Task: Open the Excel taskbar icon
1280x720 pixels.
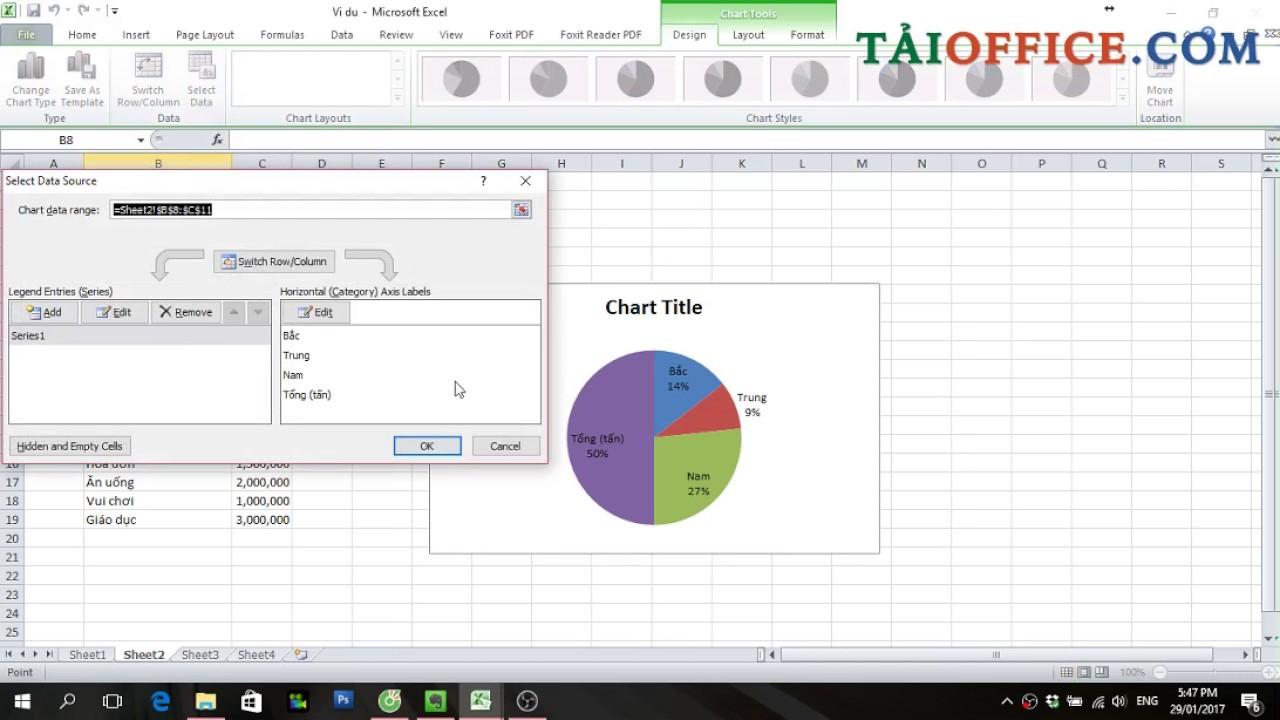Action: [x=481, y=701]
